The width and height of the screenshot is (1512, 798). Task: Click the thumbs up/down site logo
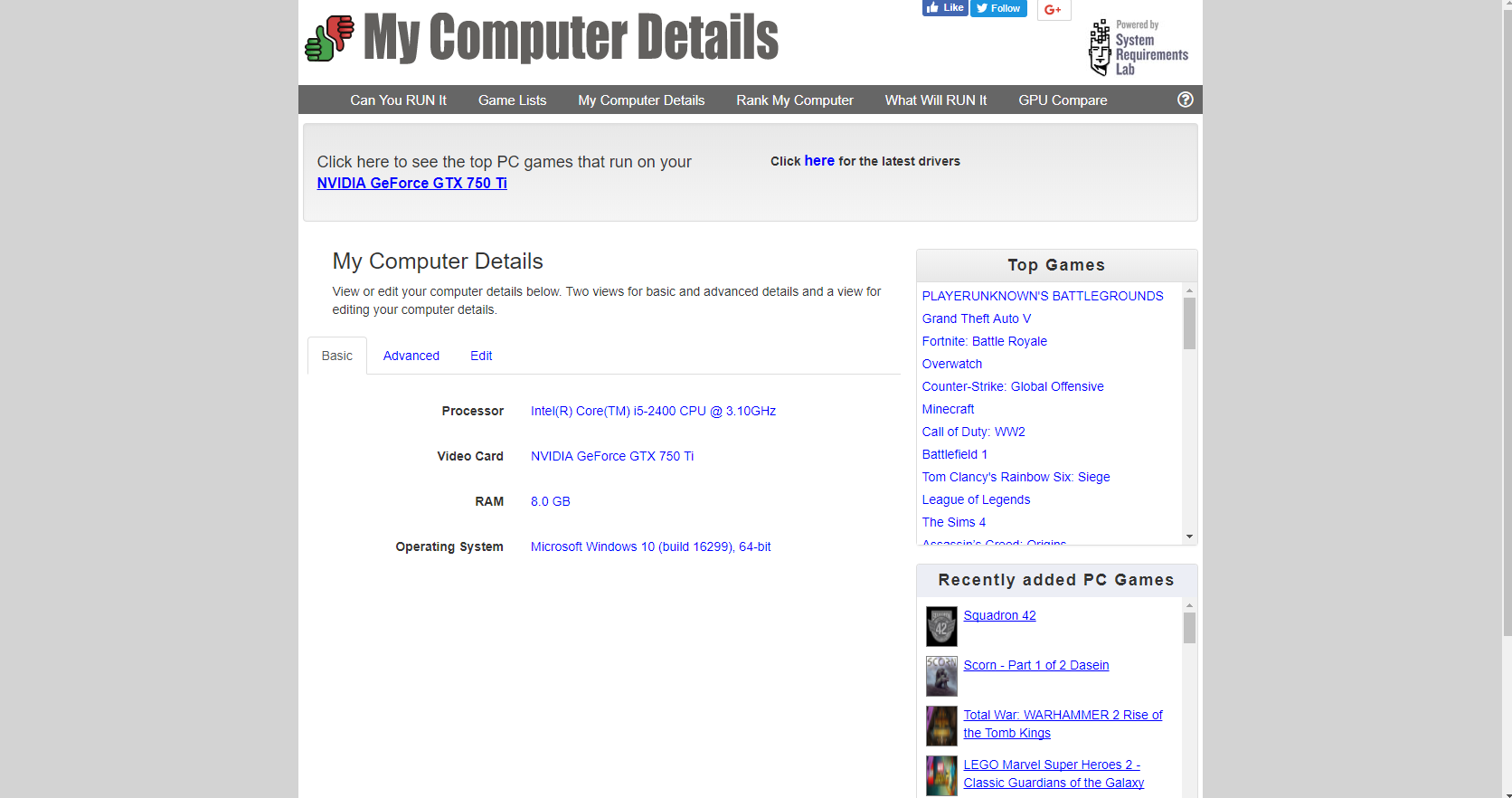[x=329, y=39]
